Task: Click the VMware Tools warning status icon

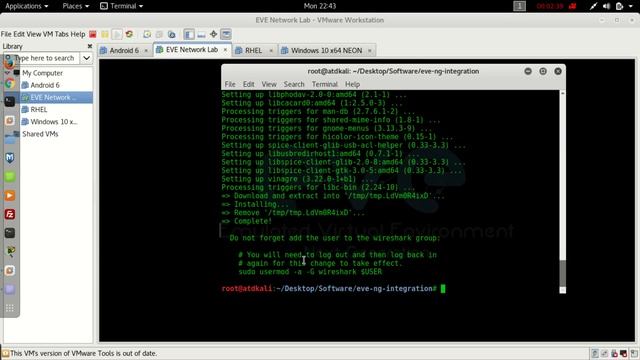Action: pos(6,353)
